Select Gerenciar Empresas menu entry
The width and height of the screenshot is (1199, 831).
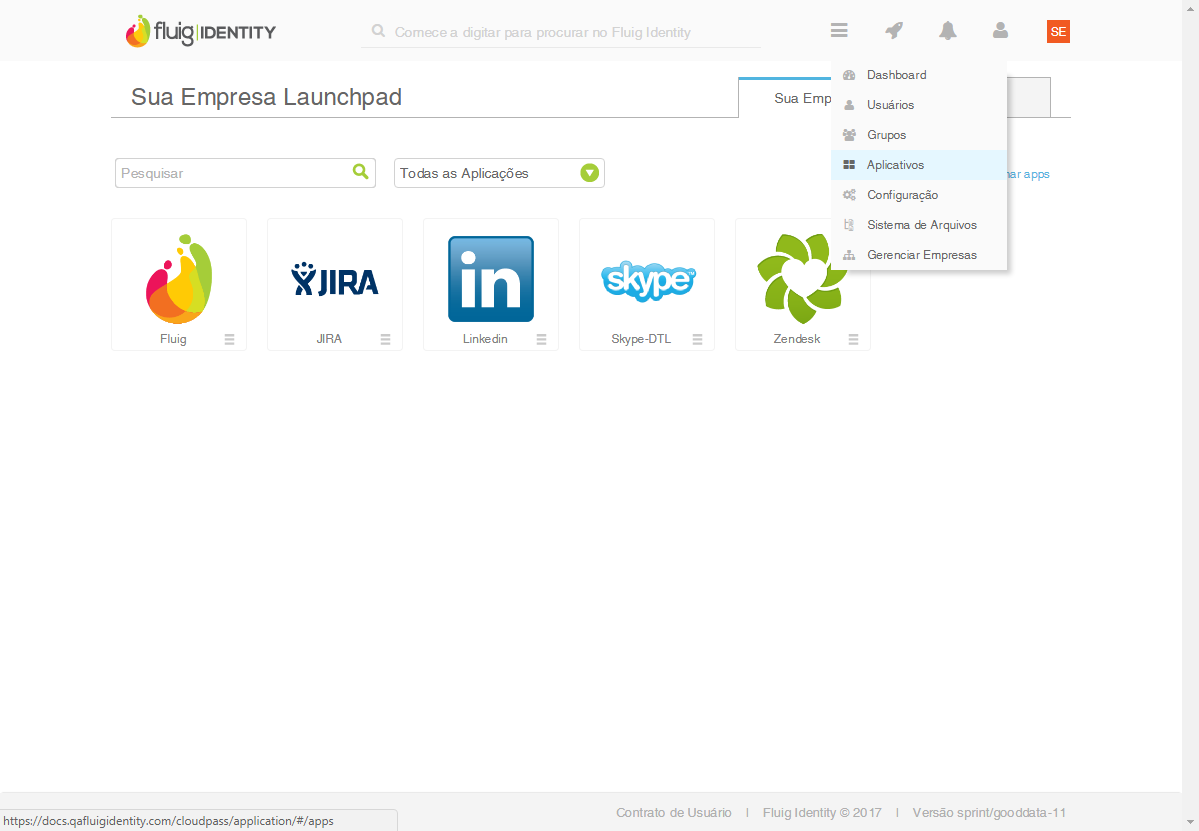919,255
